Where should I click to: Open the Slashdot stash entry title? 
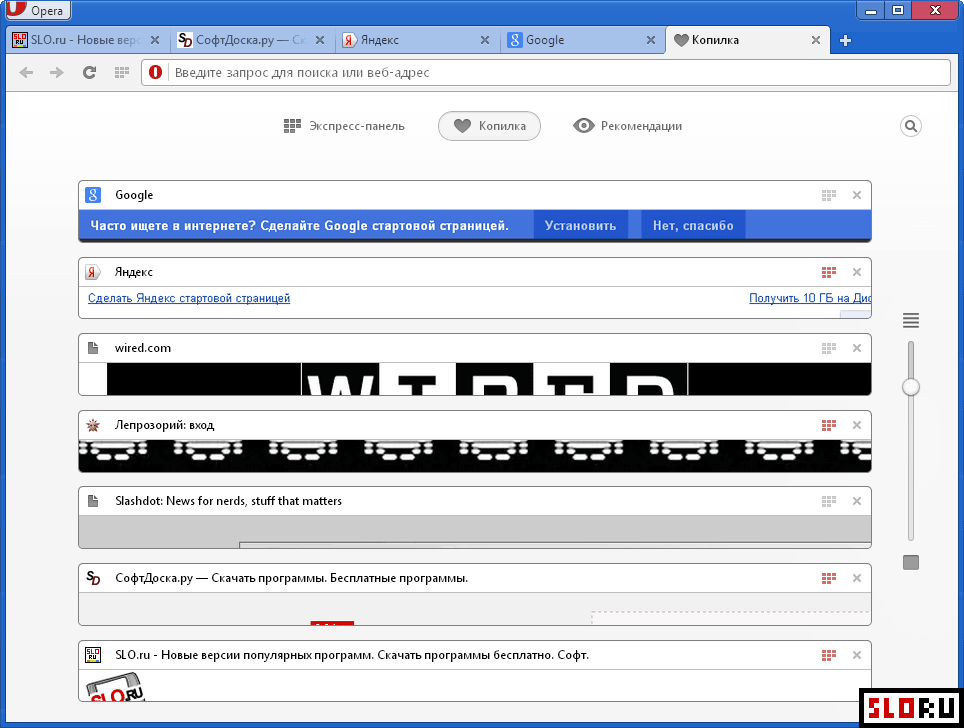tap(228, 501)
